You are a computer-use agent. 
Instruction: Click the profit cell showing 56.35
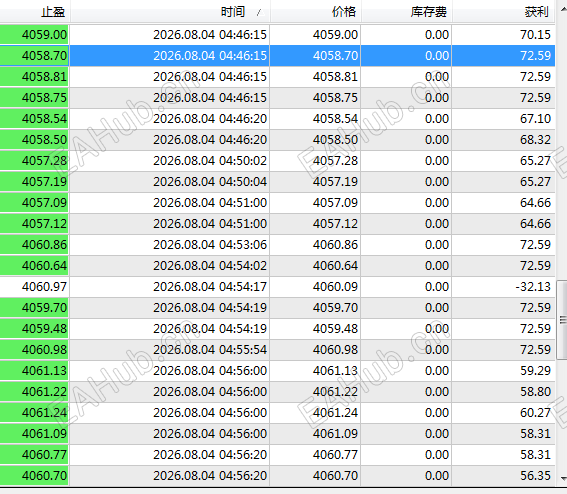(x=503, y=476)
